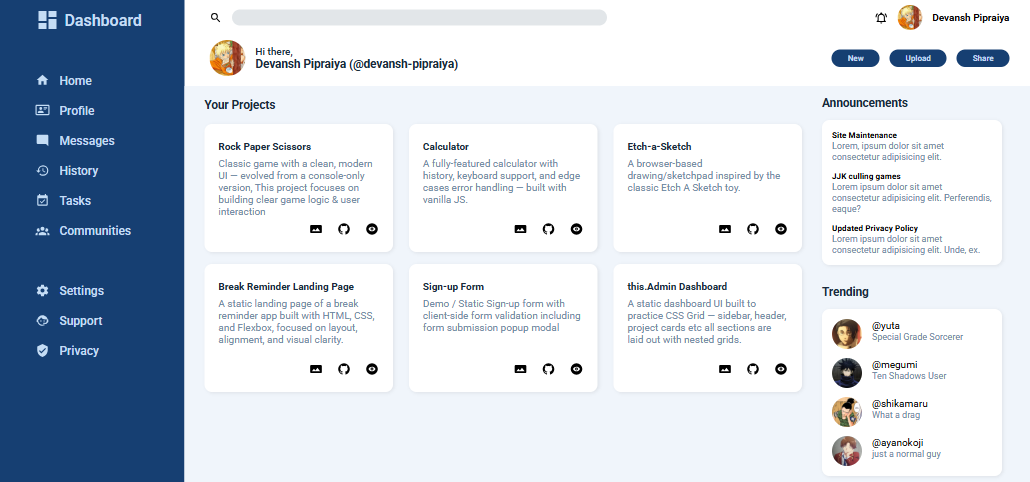Click Sign-up Form project title
The width and height of the screenshot is (1030, 482).
[453, 287]
